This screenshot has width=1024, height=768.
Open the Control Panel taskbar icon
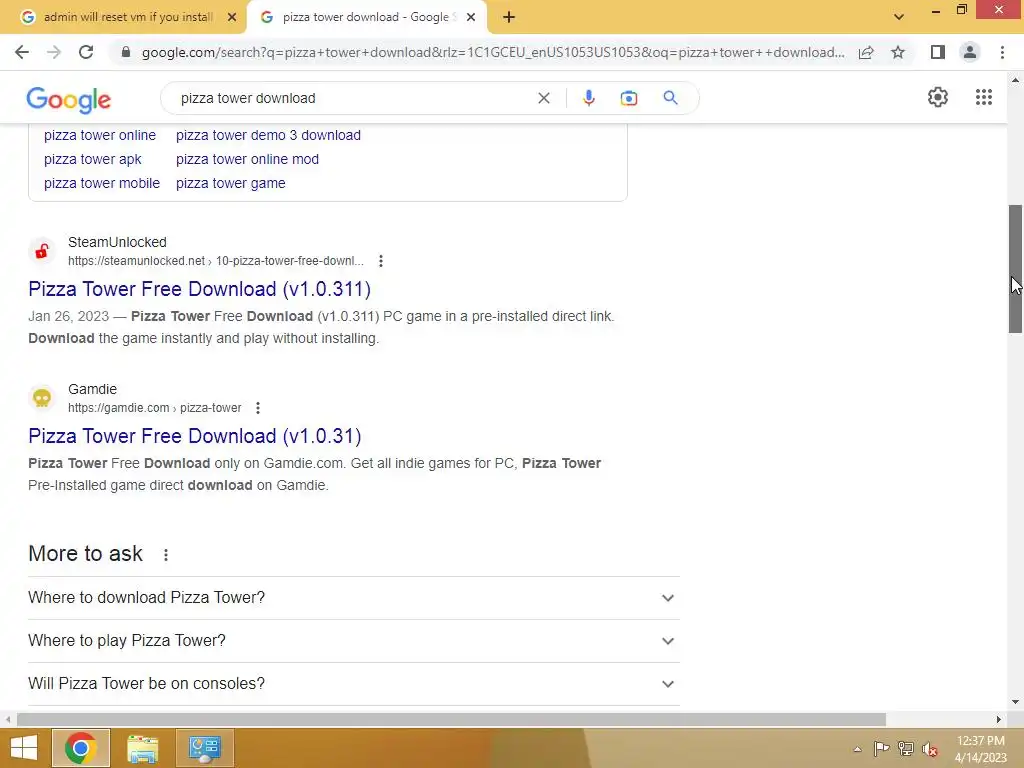click(x=204, y=748)
